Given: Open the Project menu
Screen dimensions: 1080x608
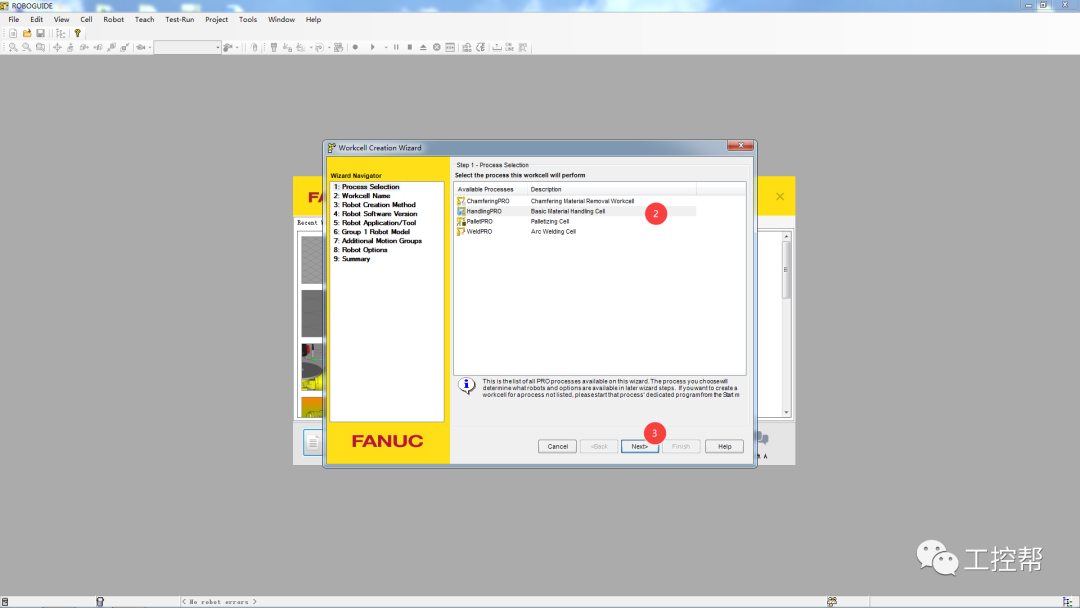Looking at the screenshot, I should coord(216,19).
